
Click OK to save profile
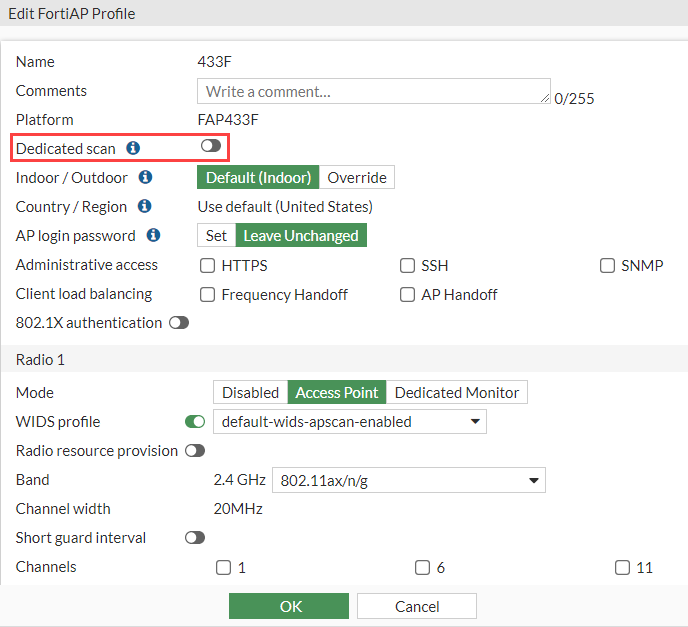[x=289, y=606]
